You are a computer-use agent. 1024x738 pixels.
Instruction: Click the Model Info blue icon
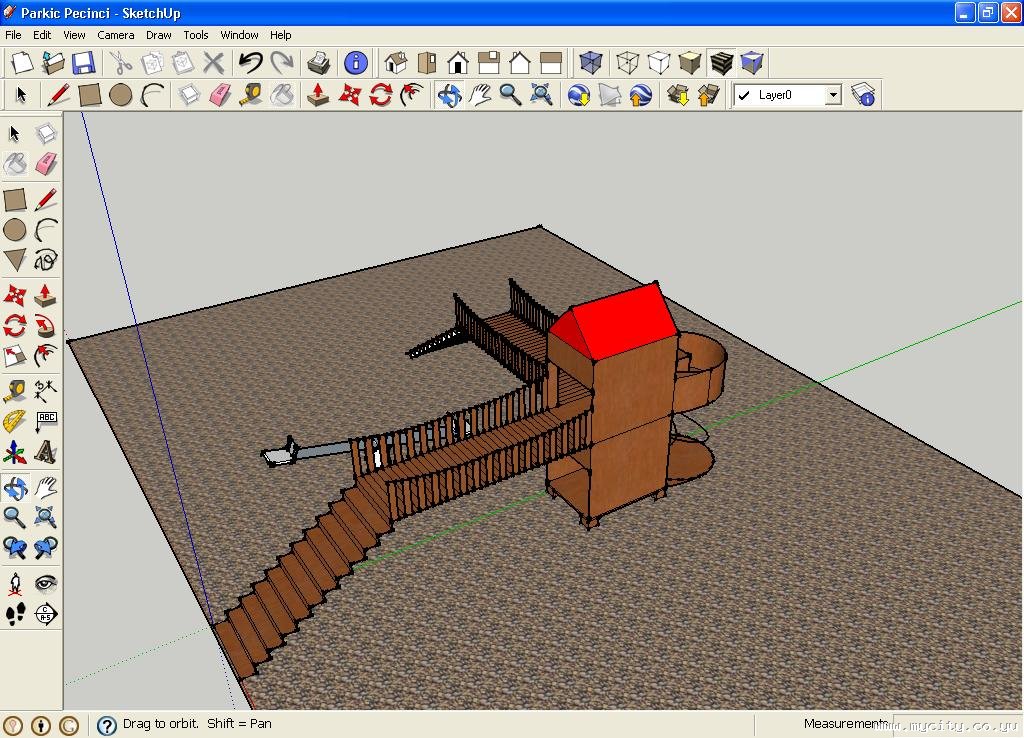coord(355,63)
